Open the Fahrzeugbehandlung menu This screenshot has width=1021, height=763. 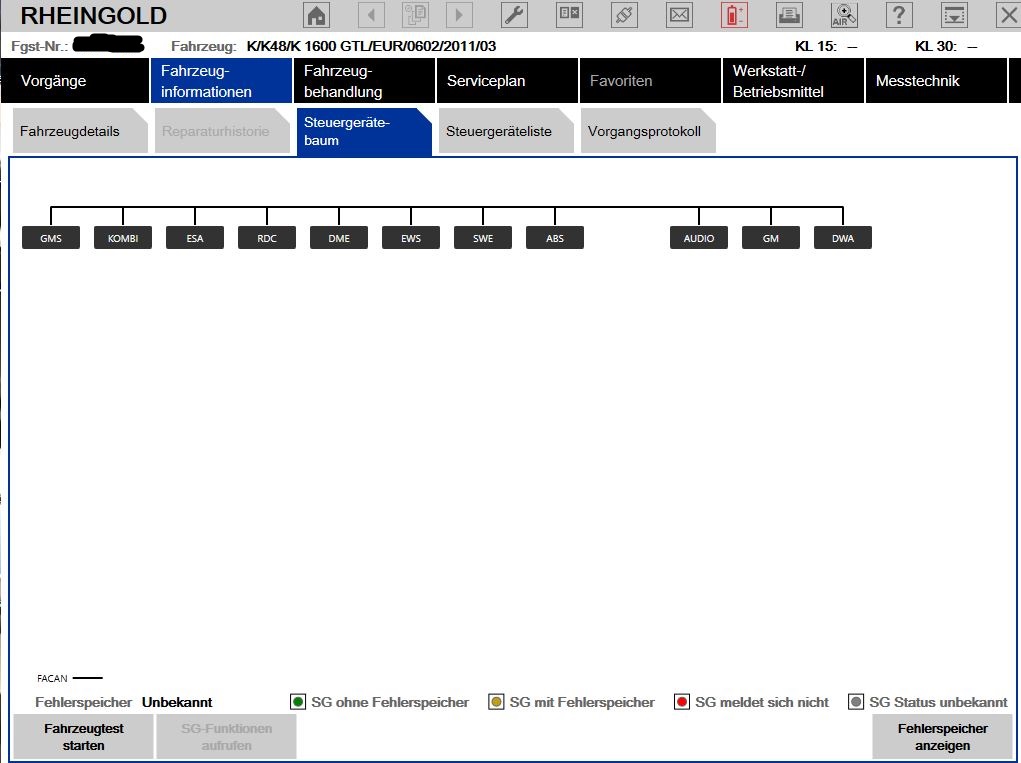coord(364,81)
